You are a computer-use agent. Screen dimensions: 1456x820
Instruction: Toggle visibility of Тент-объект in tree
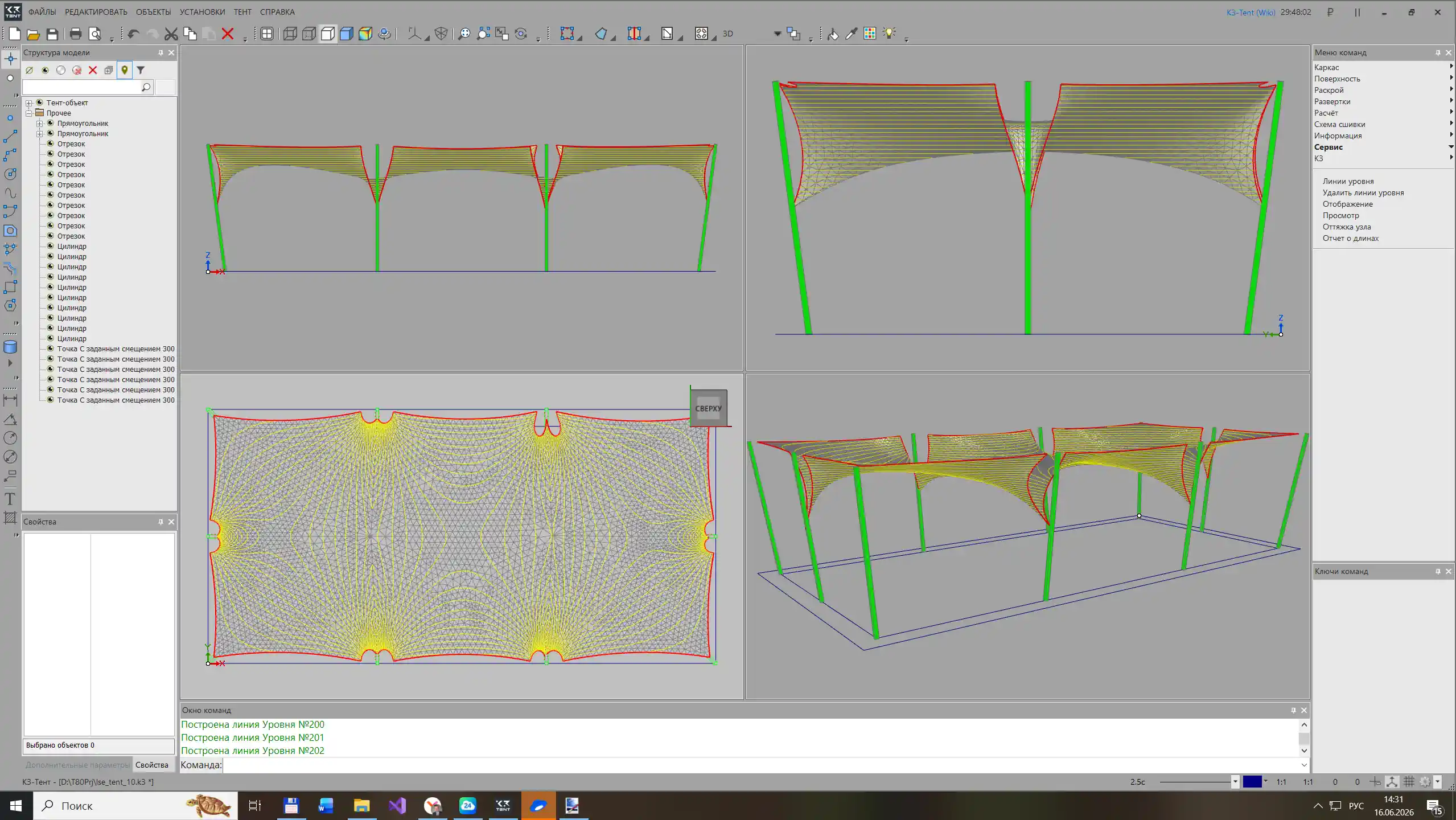40,102
